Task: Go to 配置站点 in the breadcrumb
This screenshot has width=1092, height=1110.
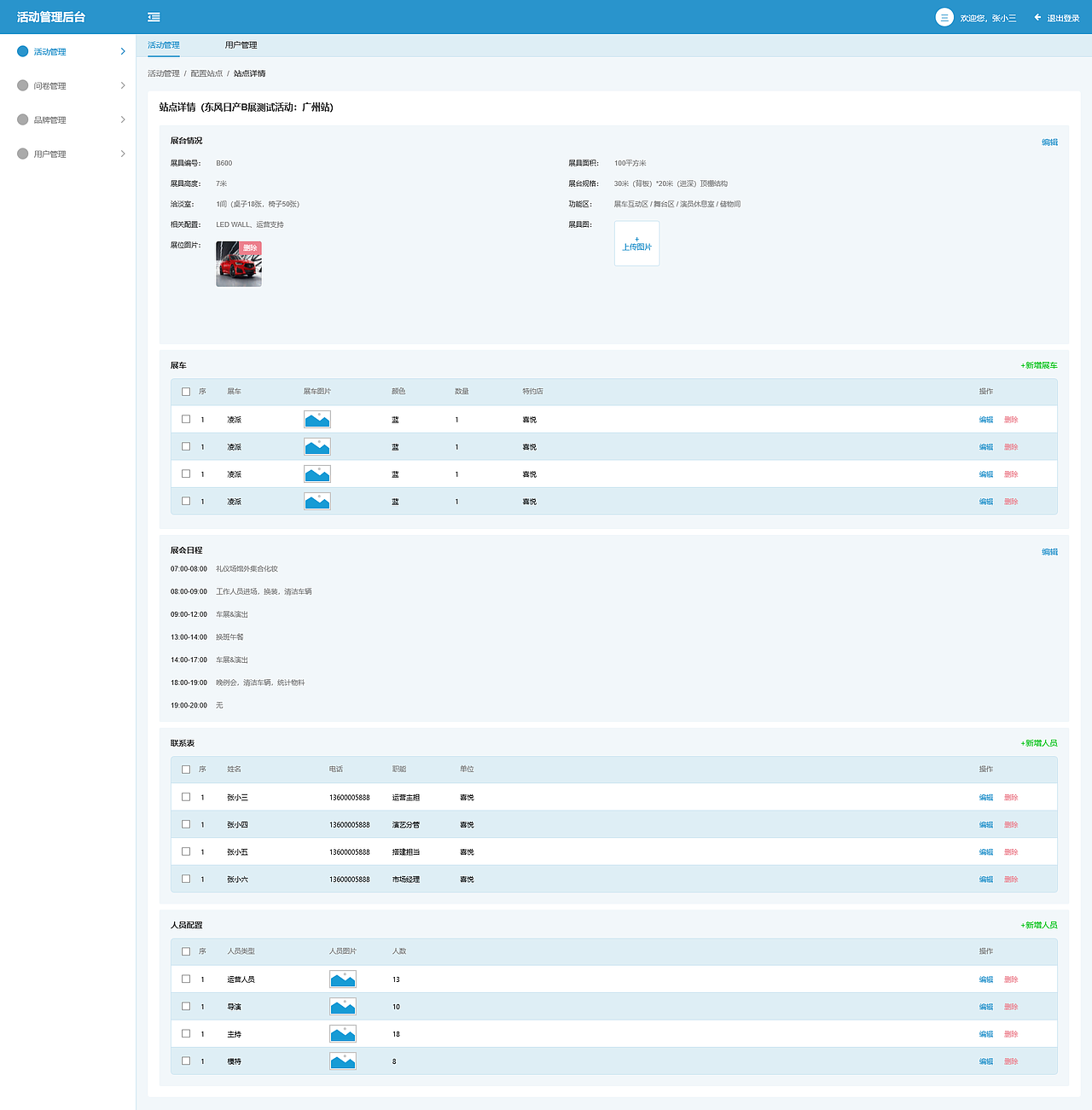Action: pos(206,73)
